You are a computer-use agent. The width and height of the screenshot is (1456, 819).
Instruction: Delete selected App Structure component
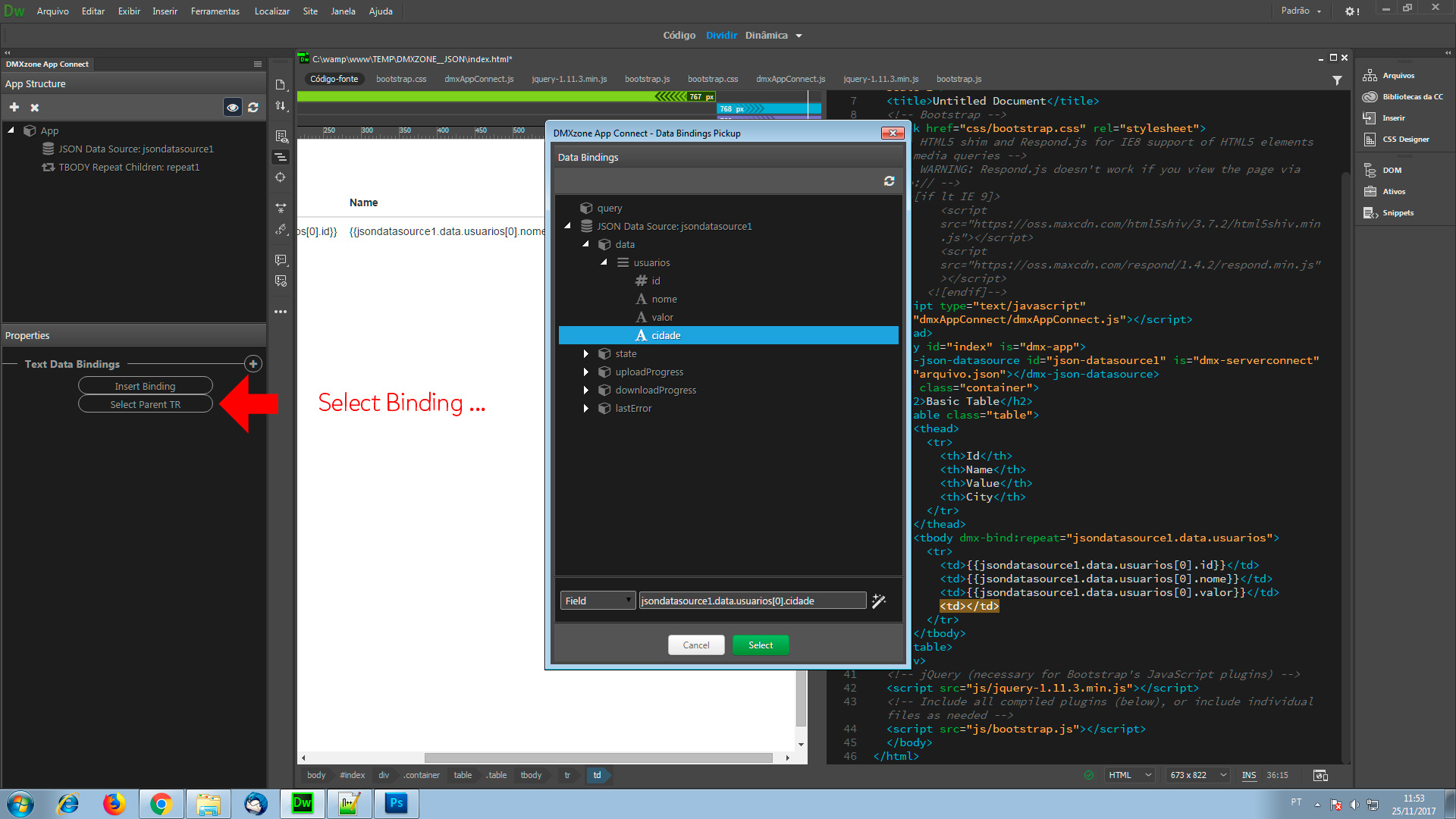pos(35,108)
